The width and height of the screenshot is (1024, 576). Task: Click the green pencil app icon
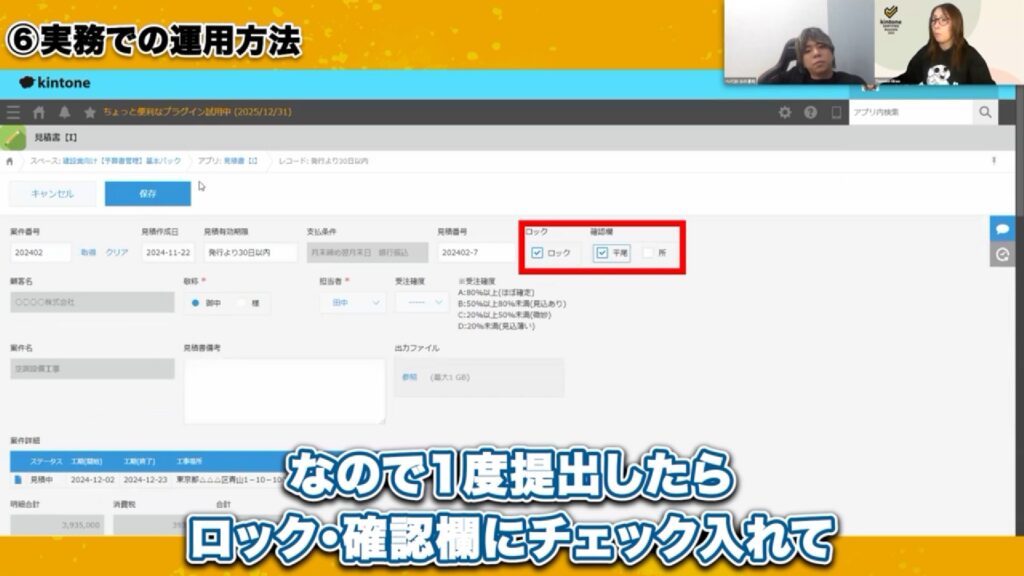12,138
